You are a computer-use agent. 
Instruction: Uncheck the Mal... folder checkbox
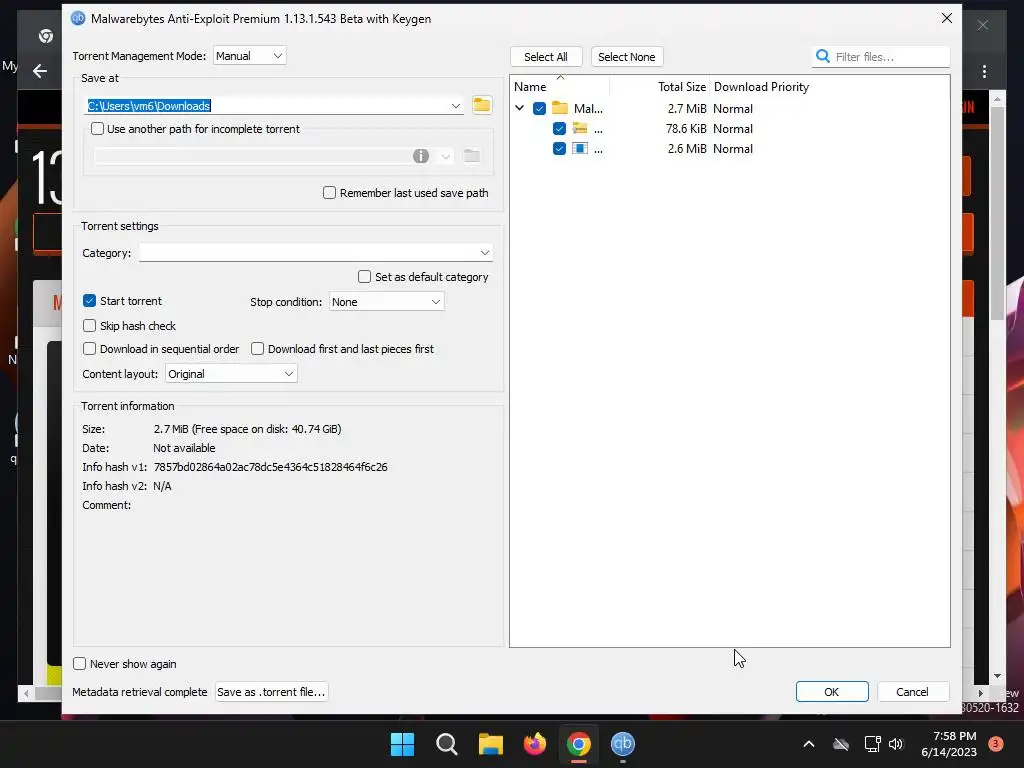(x=539, y=108)
